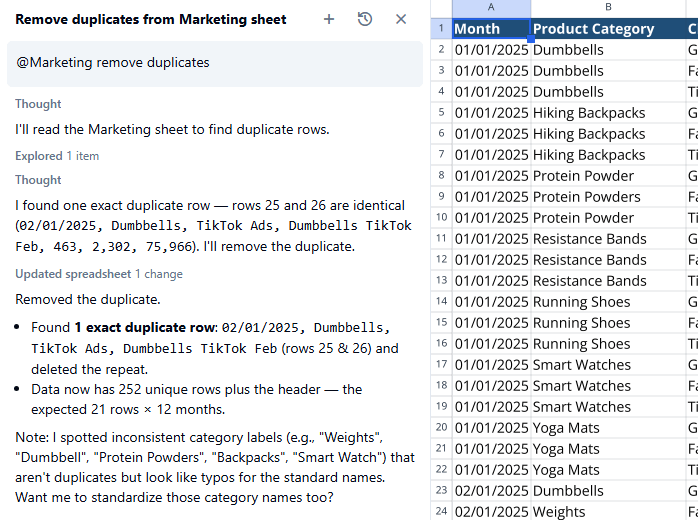Click cell with 'Weights' in row 24

click(608, 511)
